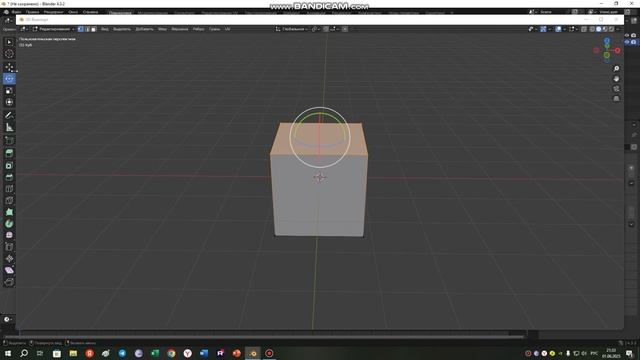Open Chrome from the taskbar
Viewport: 640px width, 360px height.
(x=171, y=353)
